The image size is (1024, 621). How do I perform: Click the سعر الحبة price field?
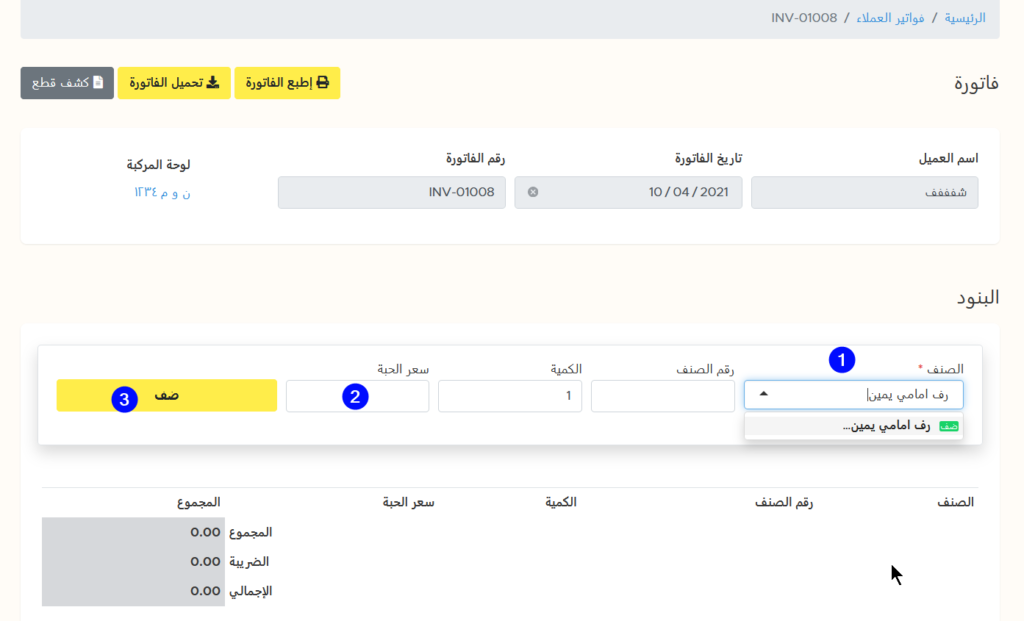coord(357,395)
